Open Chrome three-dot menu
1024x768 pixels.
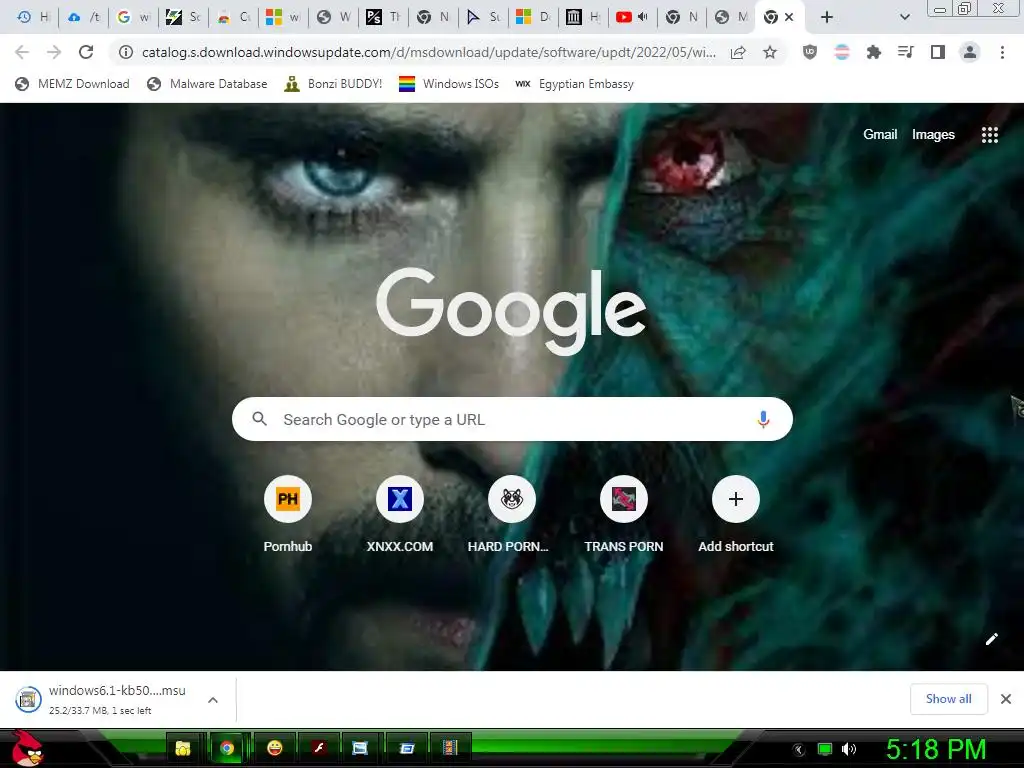point(1002,52)
